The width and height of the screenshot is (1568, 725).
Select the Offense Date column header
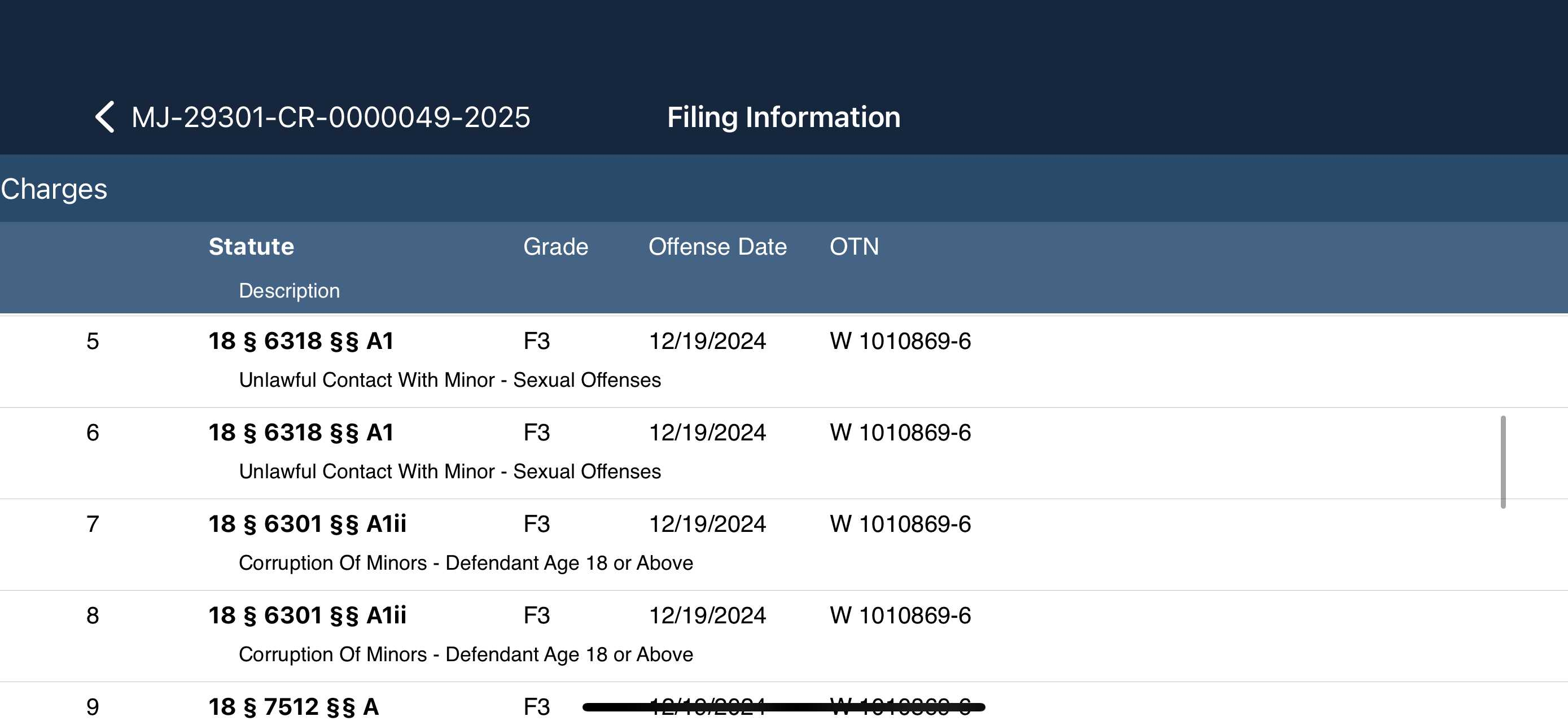(x=717, y=247)
